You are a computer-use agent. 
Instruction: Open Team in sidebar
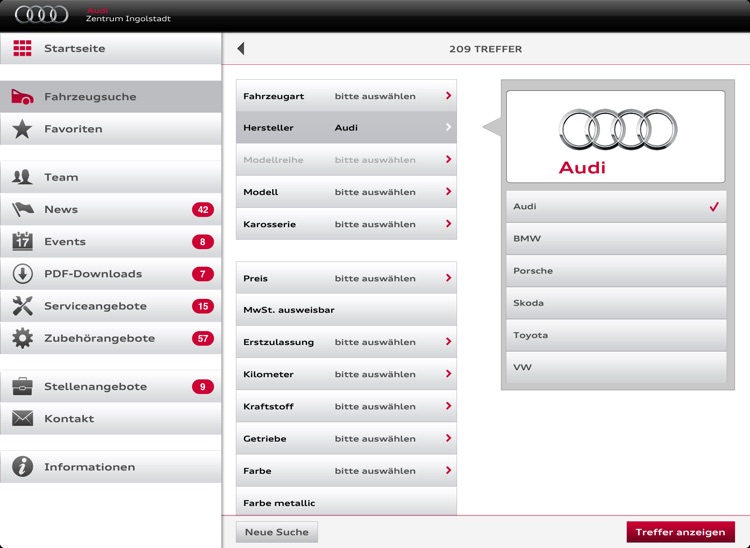click(x=110, y=177)
